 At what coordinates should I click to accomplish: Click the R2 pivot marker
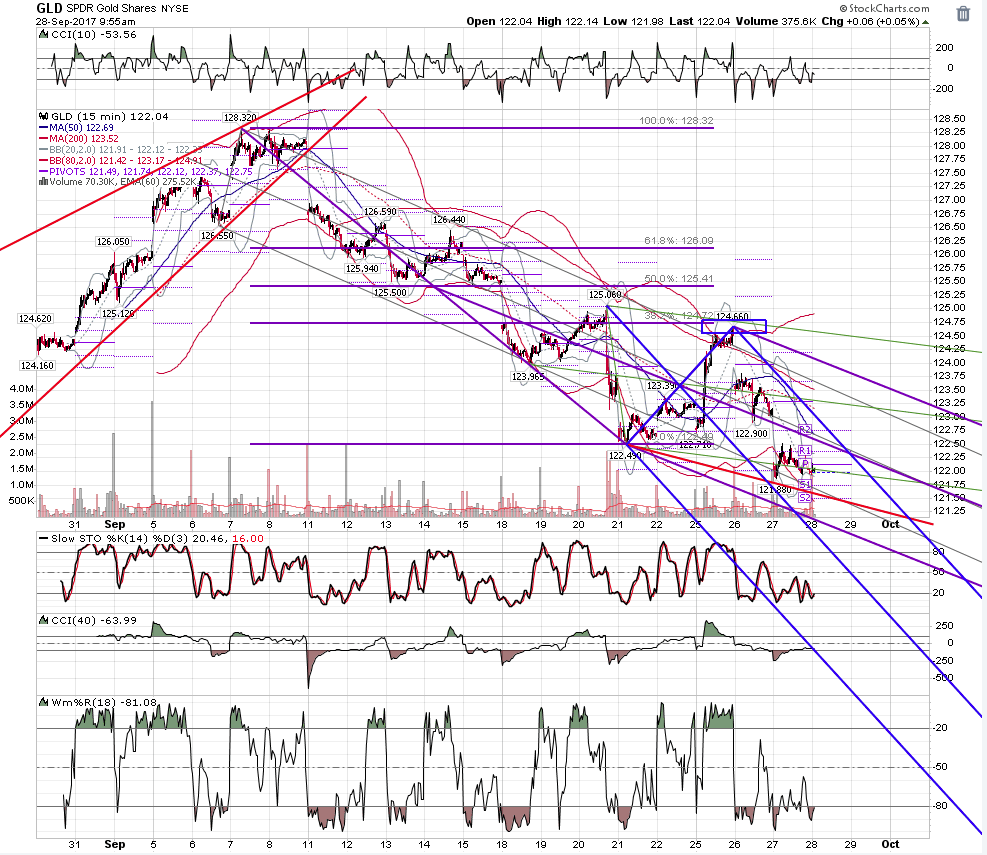click(x=805, y=429)
